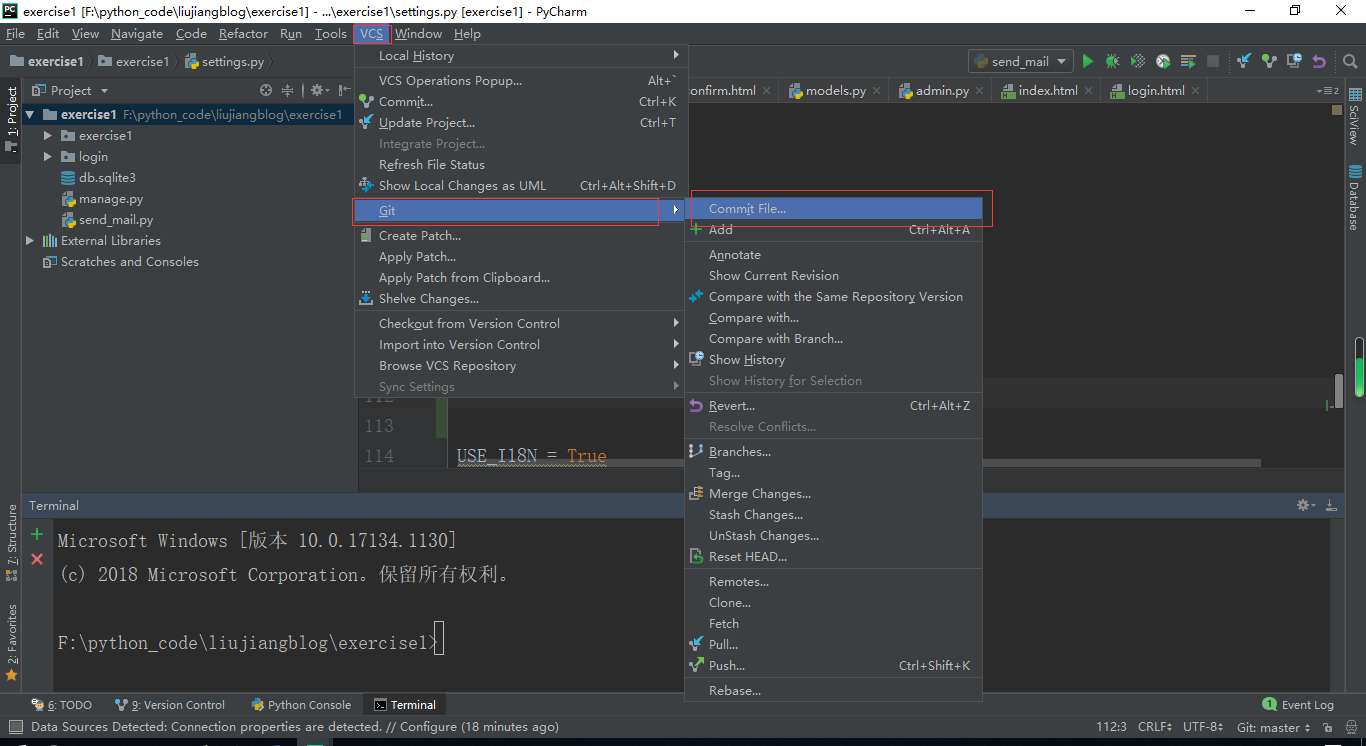Collapse the root exercise1 project node
This screenshot has width=1366, height=746.
[30, 114]
